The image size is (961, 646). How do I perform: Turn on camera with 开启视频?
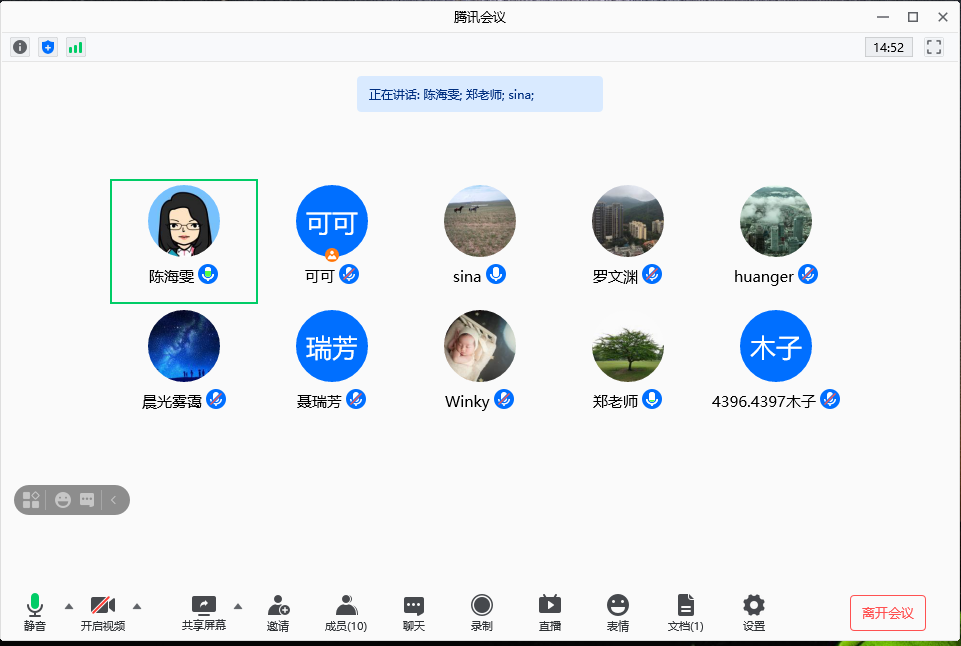[x=103, y=612]
